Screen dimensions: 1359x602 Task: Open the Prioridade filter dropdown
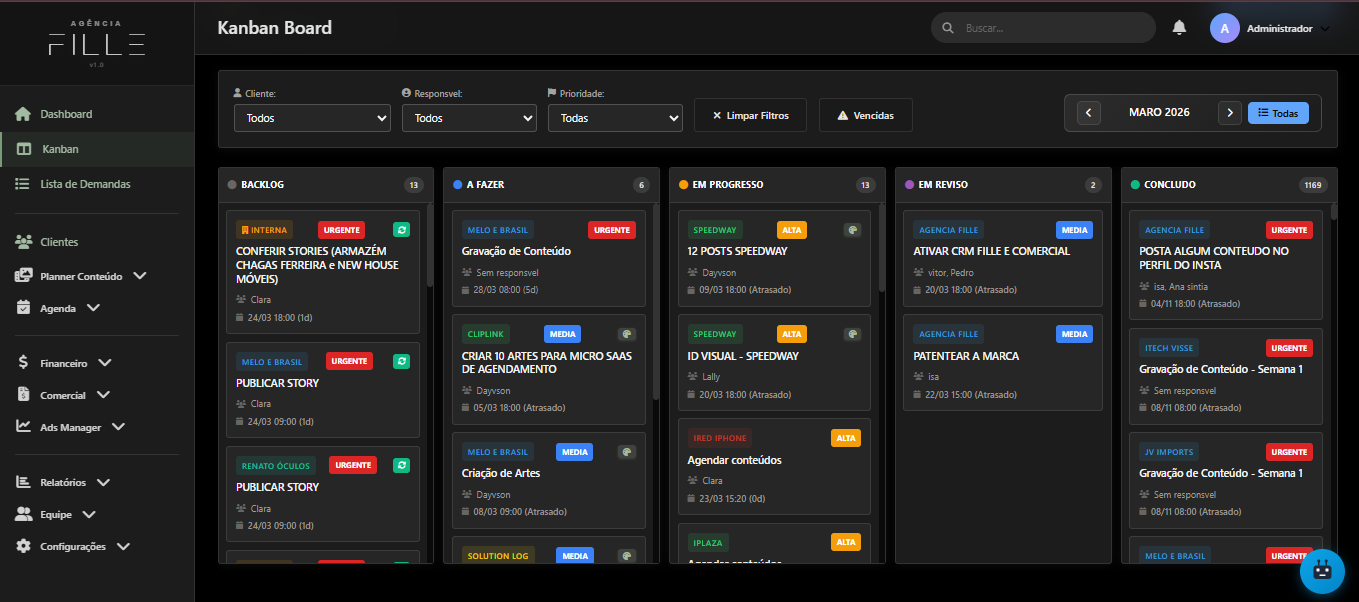click(x=615, y=118)
